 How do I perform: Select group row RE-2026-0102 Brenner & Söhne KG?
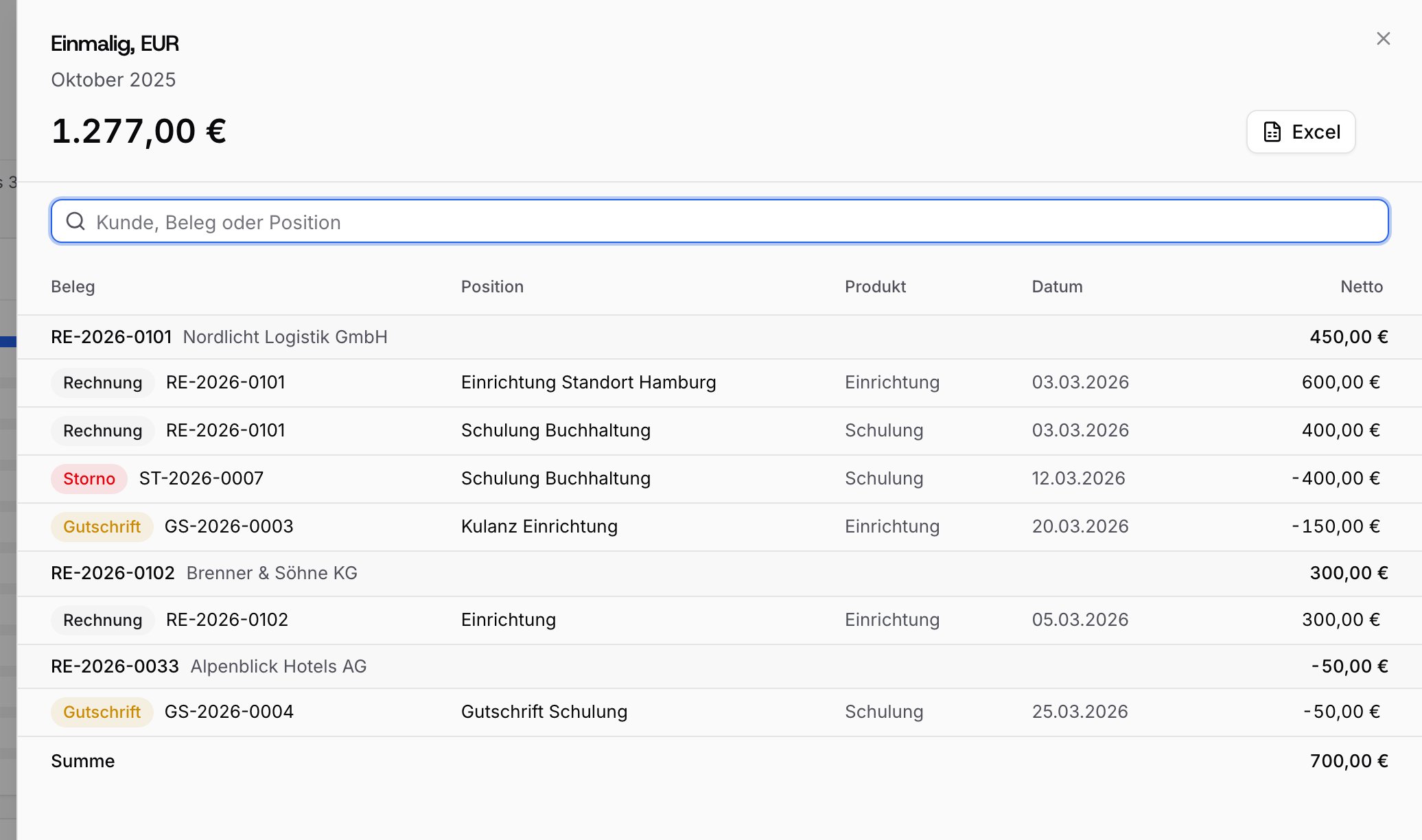coord(719,573)
